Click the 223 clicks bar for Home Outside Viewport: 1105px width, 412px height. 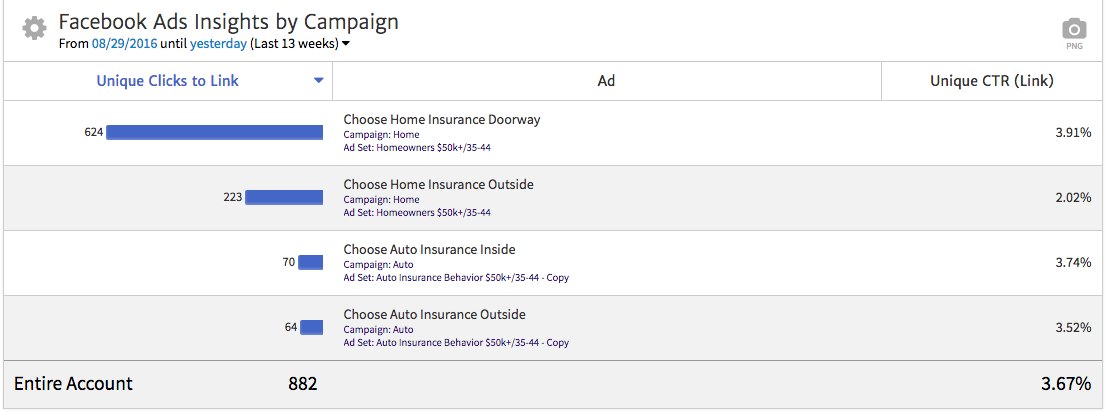point(284,197)
